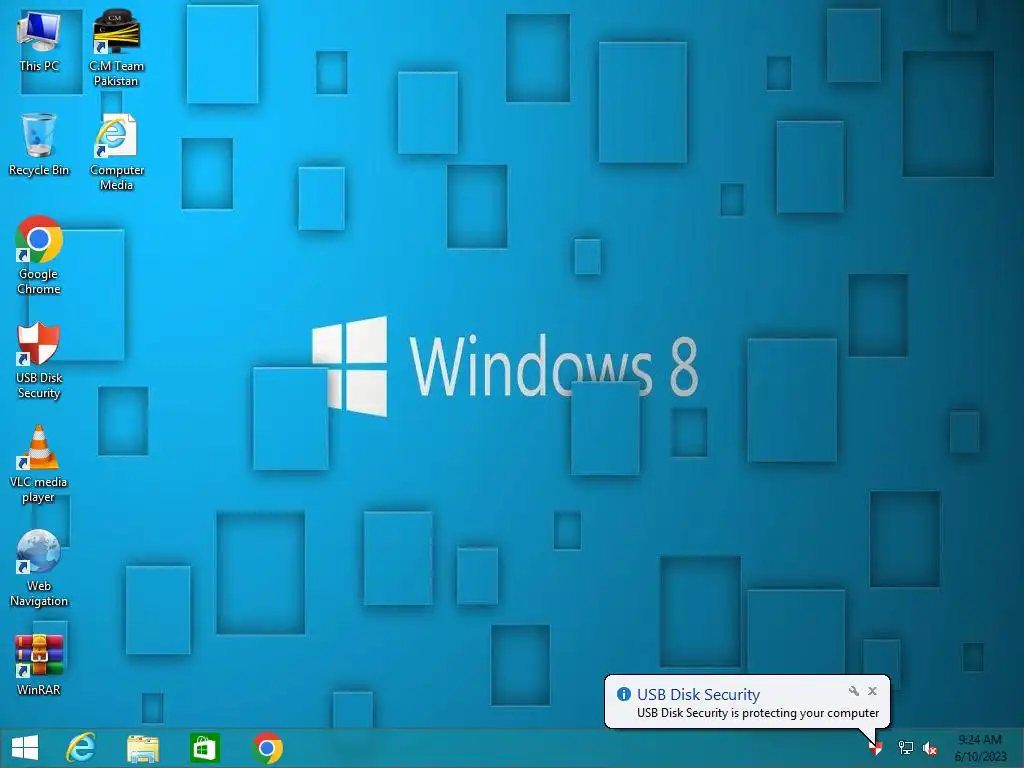Select the This PC desktop icon

(x=39, y=40)
